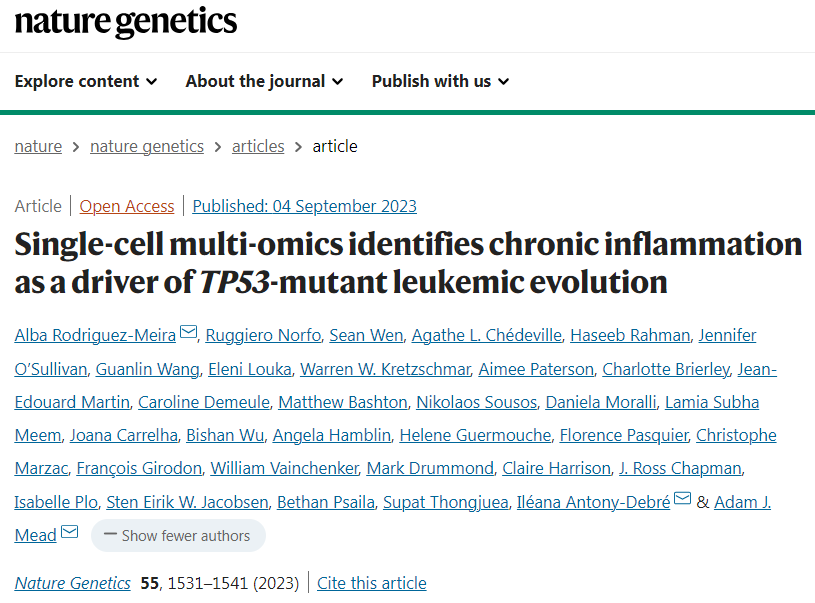Go to nature breadcrumb link

coord(38,146)
